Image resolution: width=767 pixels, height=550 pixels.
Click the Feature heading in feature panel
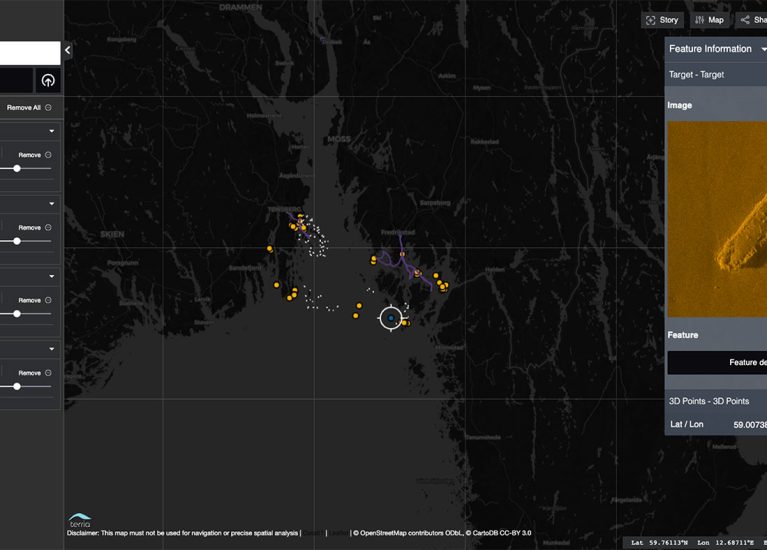coord(683,335)
